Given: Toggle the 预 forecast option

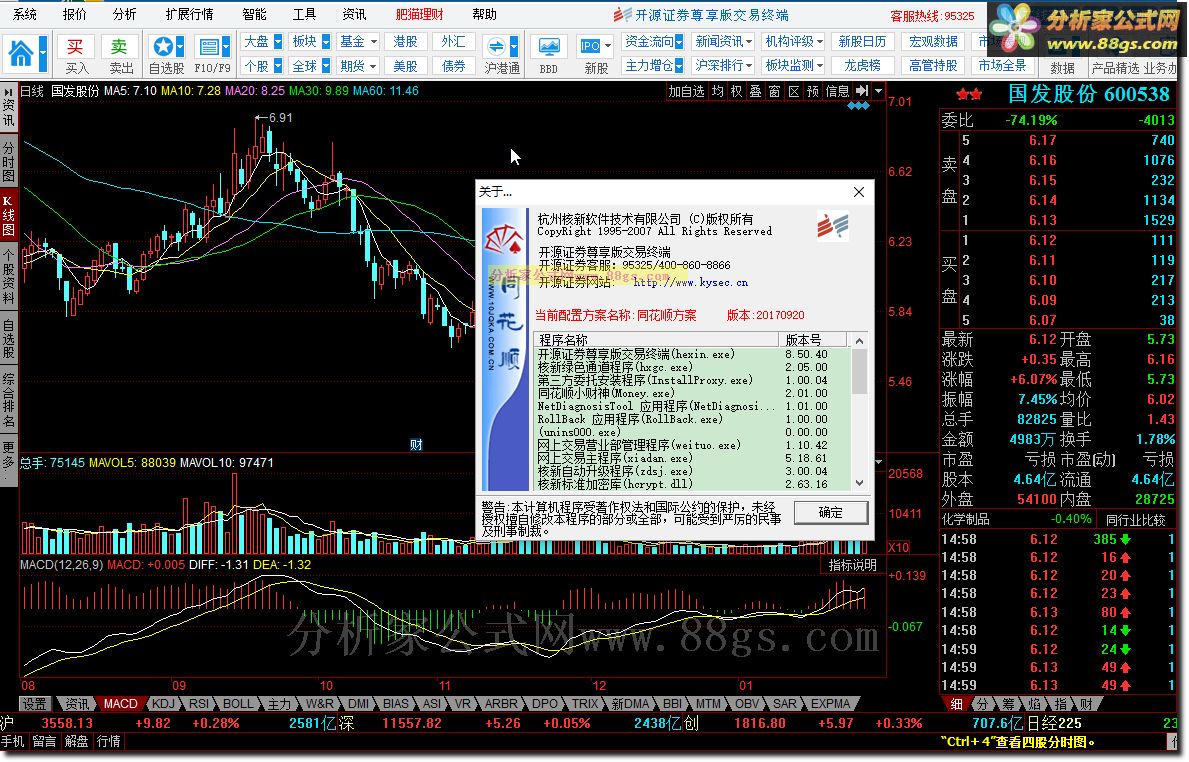Looking at the screenshot, I should 813,91.
